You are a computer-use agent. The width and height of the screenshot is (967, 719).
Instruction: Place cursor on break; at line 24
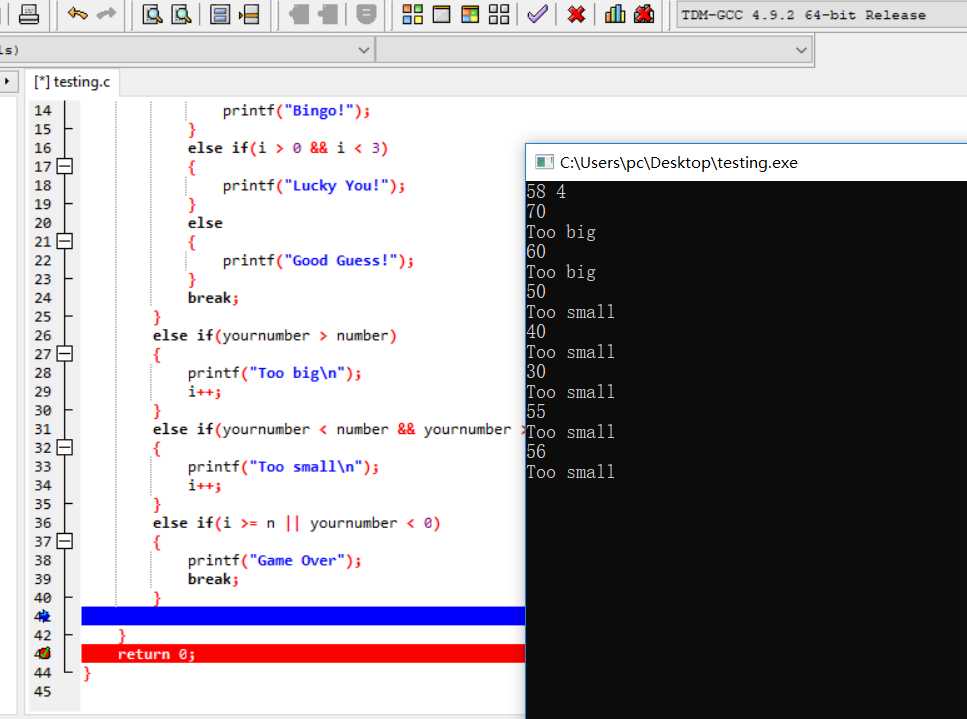pyautogui.click(x=213, y=298)
